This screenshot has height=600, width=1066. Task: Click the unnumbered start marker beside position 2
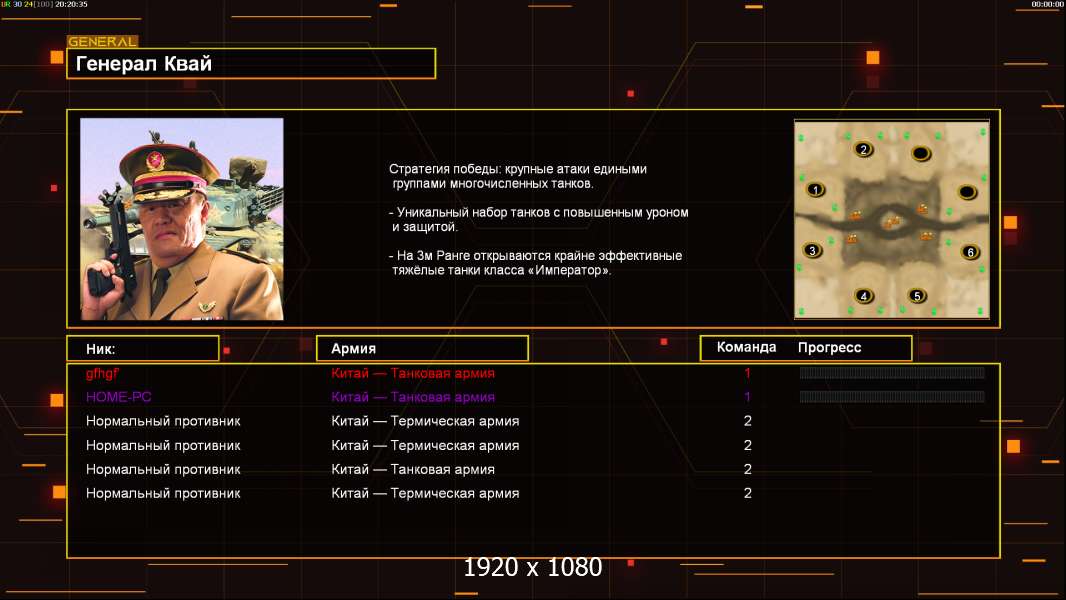click(921, 154)
